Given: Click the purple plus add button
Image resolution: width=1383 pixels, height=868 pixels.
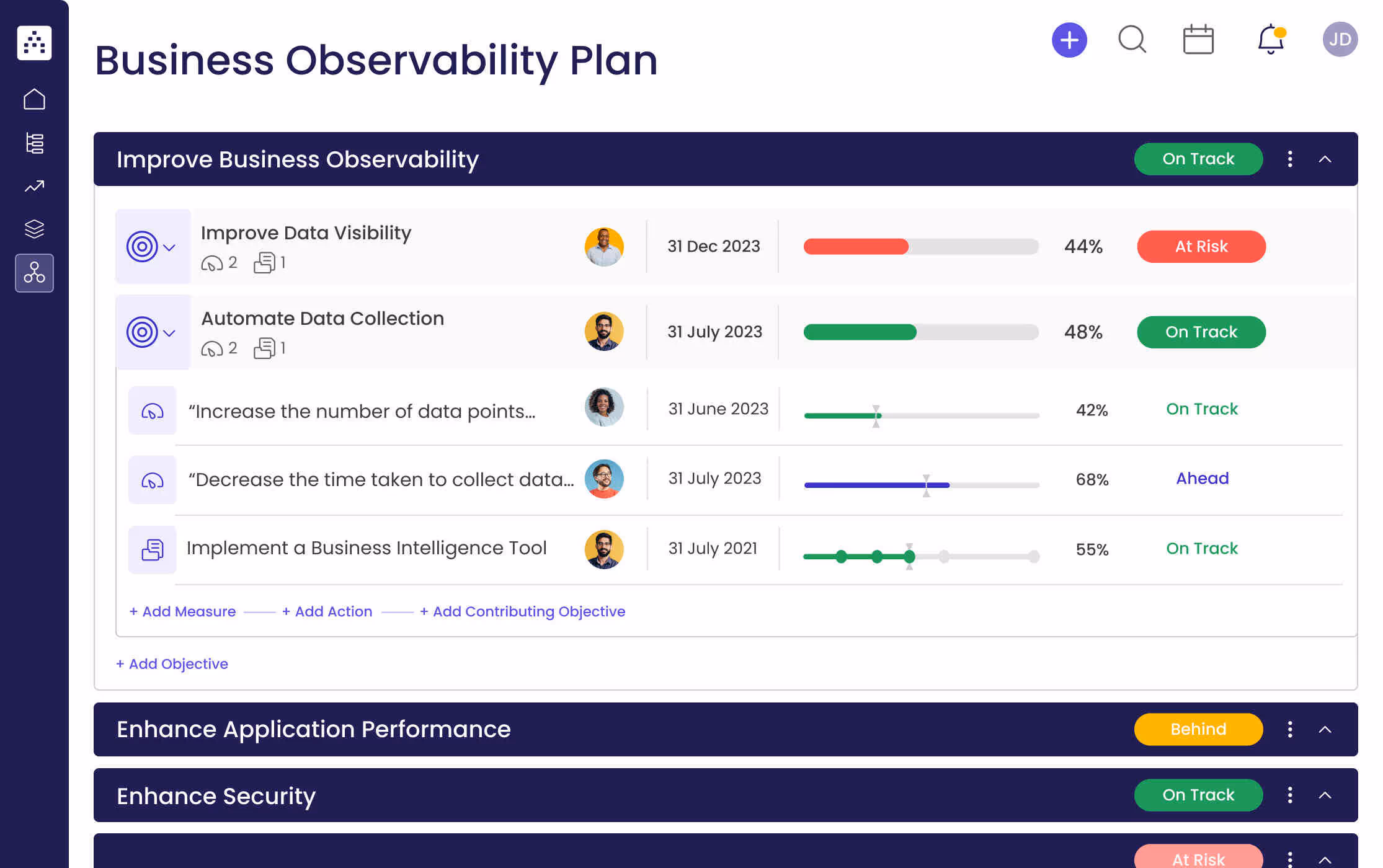Looking at the screenshot, I should click(1069, 40).
